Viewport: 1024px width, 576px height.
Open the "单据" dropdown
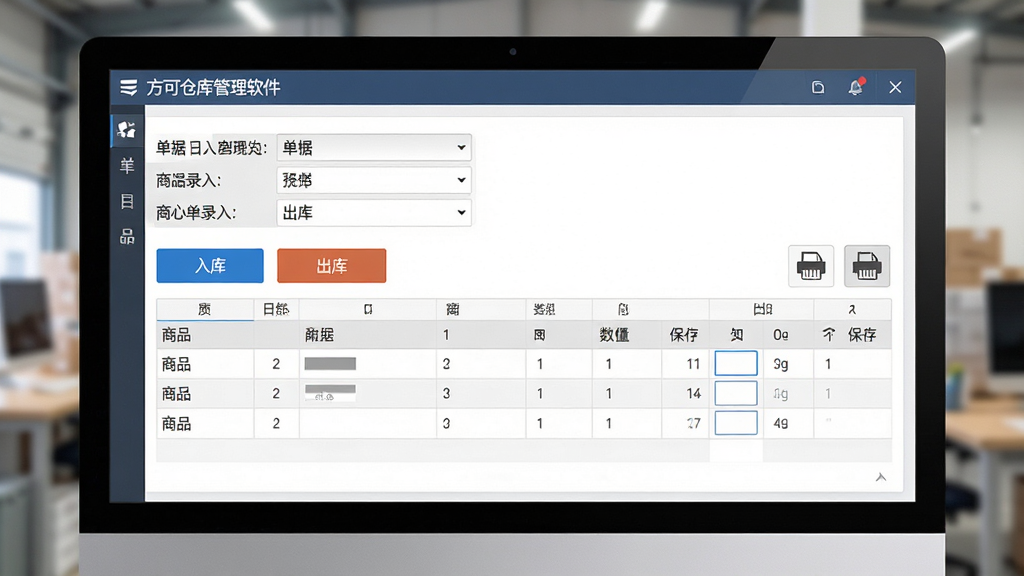coord(374,148)
